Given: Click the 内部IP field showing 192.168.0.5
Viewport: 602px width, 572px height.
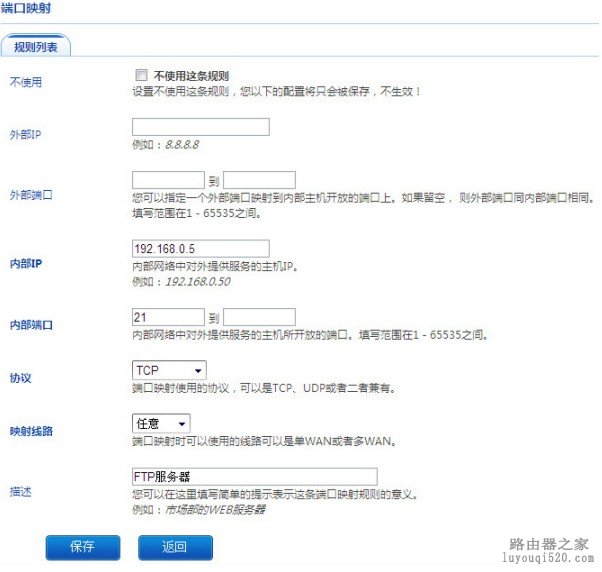Looking at the screenshot, I should pyautogui.click(x=200, y=248).
